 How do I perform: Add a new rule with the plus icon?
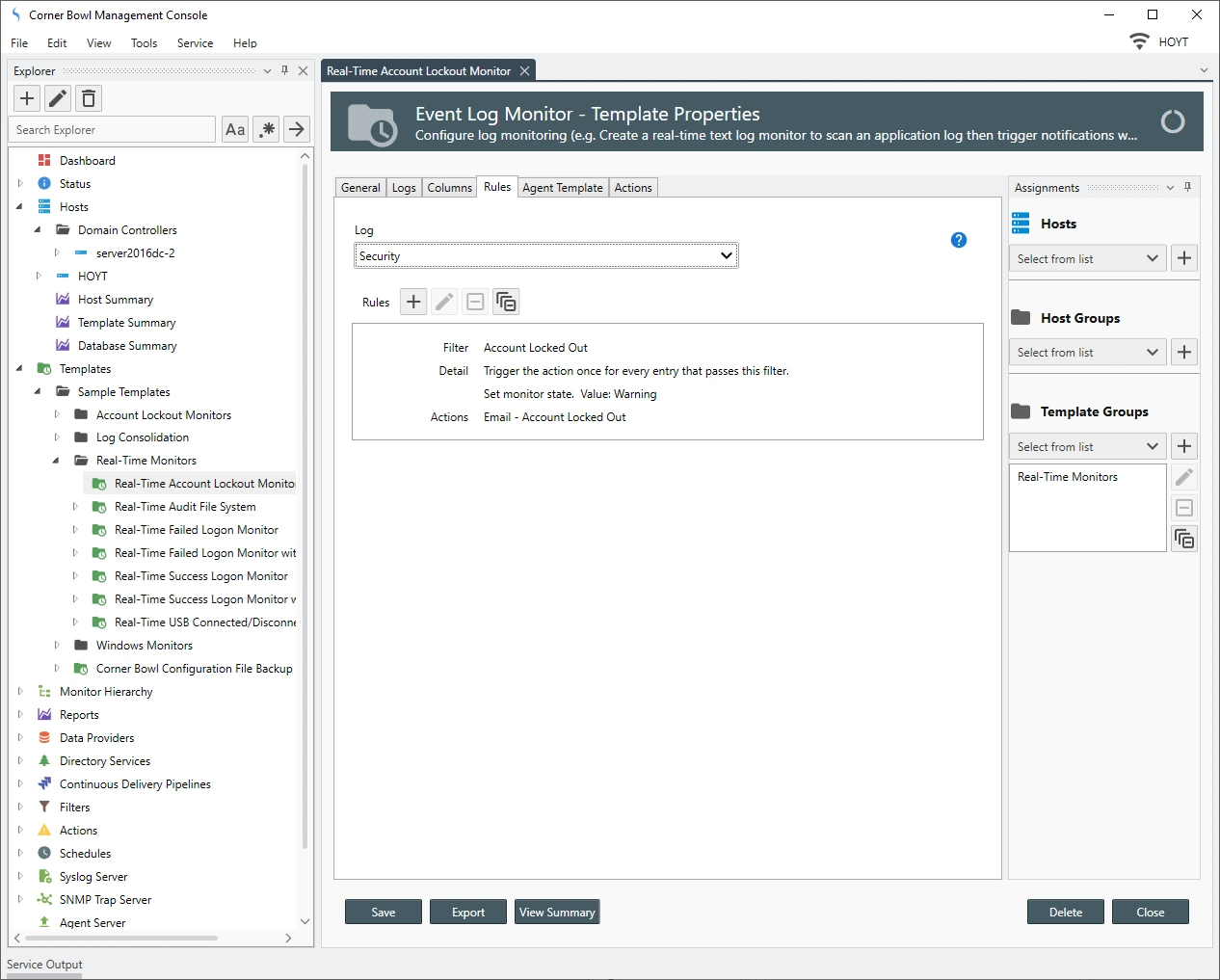(413, 302)
